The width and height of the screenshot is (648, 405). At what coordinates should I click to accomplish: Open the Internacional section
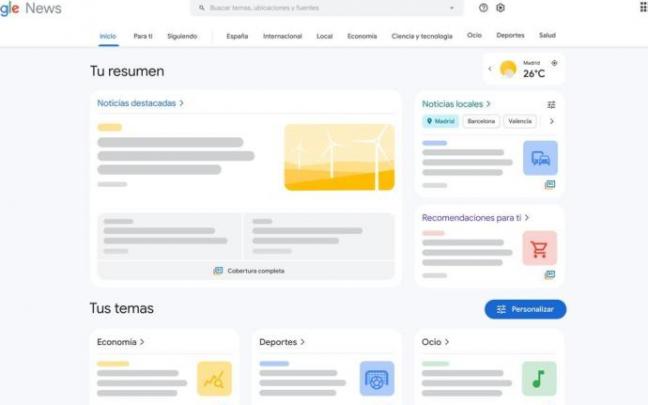(283, 36)
